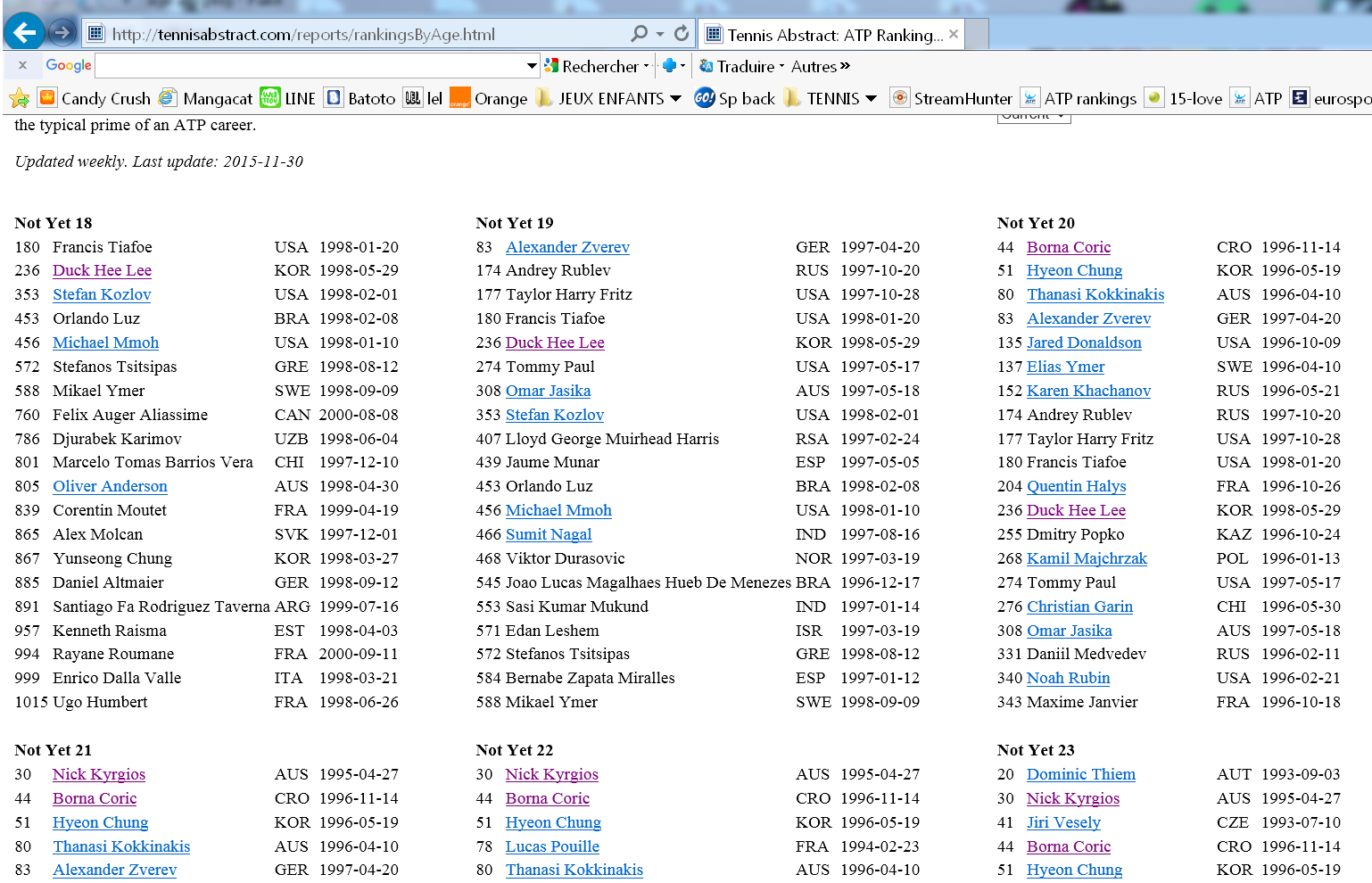Expand the TENNIS bookmarks folder
This screenshot has height=883, width=1372.
point(831,98)
